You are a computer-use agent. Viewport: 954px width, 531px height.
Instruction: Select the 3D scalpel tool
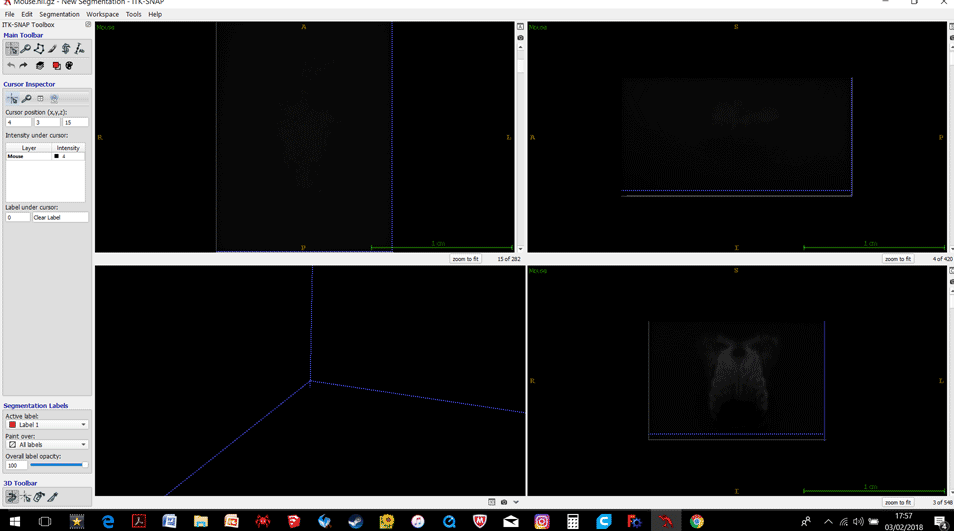pyautogui.click(x=53, y=497)
